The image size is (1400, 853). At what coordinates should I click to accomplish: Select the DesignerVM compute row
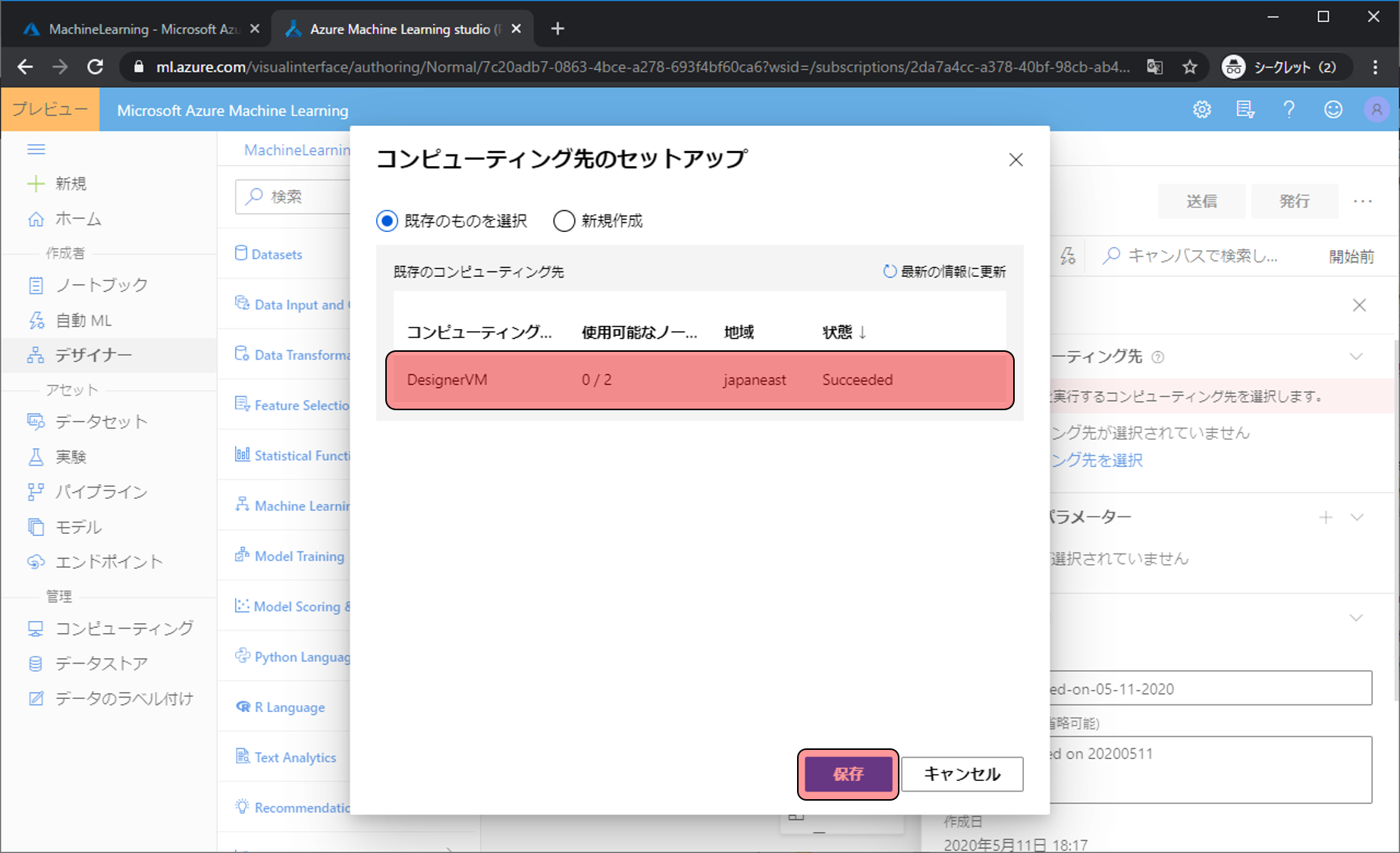pos(699,380)
